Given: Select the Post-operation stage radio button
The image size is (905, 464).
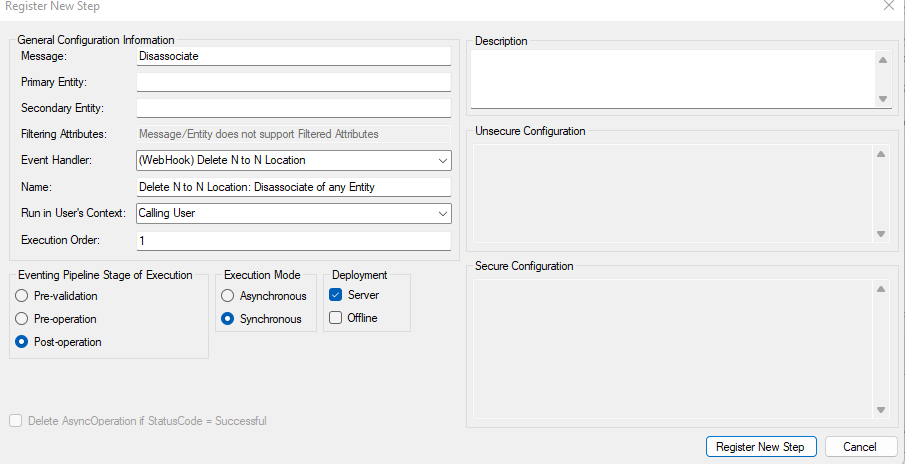Looking at the screenshot, I should [23, 342].
